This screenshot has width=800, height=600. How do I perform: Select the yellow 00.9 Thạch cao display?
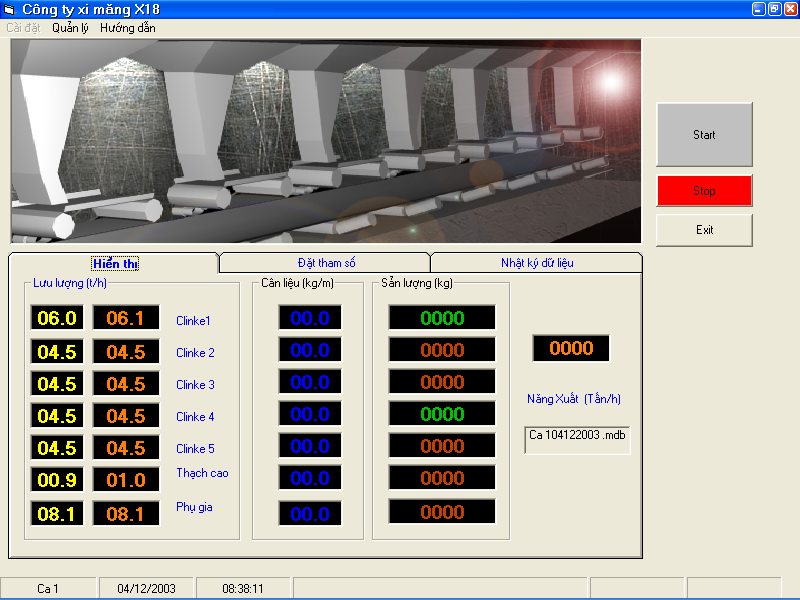[x=56, y=480]
